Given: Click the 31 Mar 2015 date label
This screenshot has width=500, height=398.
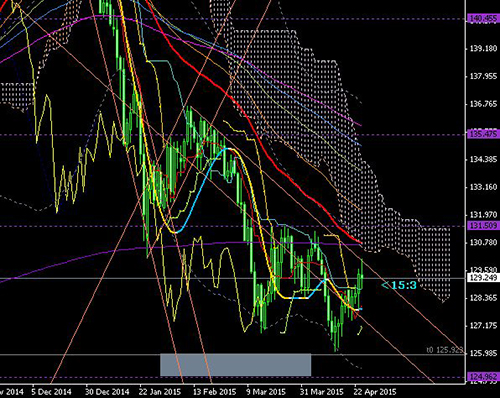Looking at the screenshot, I should click(x=322, y=391).
